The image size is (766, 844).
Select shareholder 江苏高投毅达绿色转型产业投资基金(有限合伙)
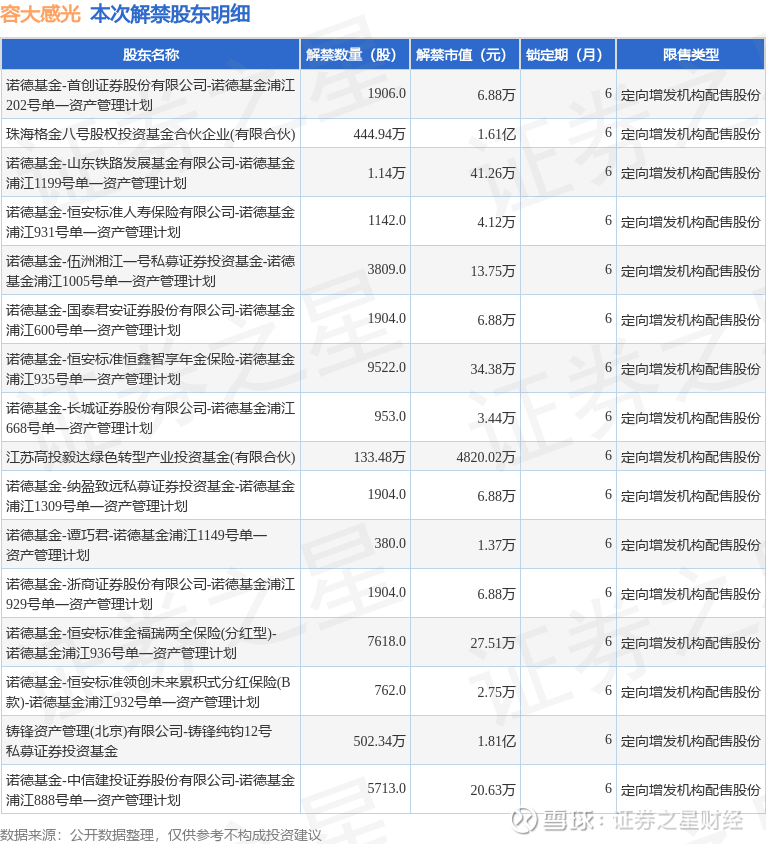click(151, 456)
